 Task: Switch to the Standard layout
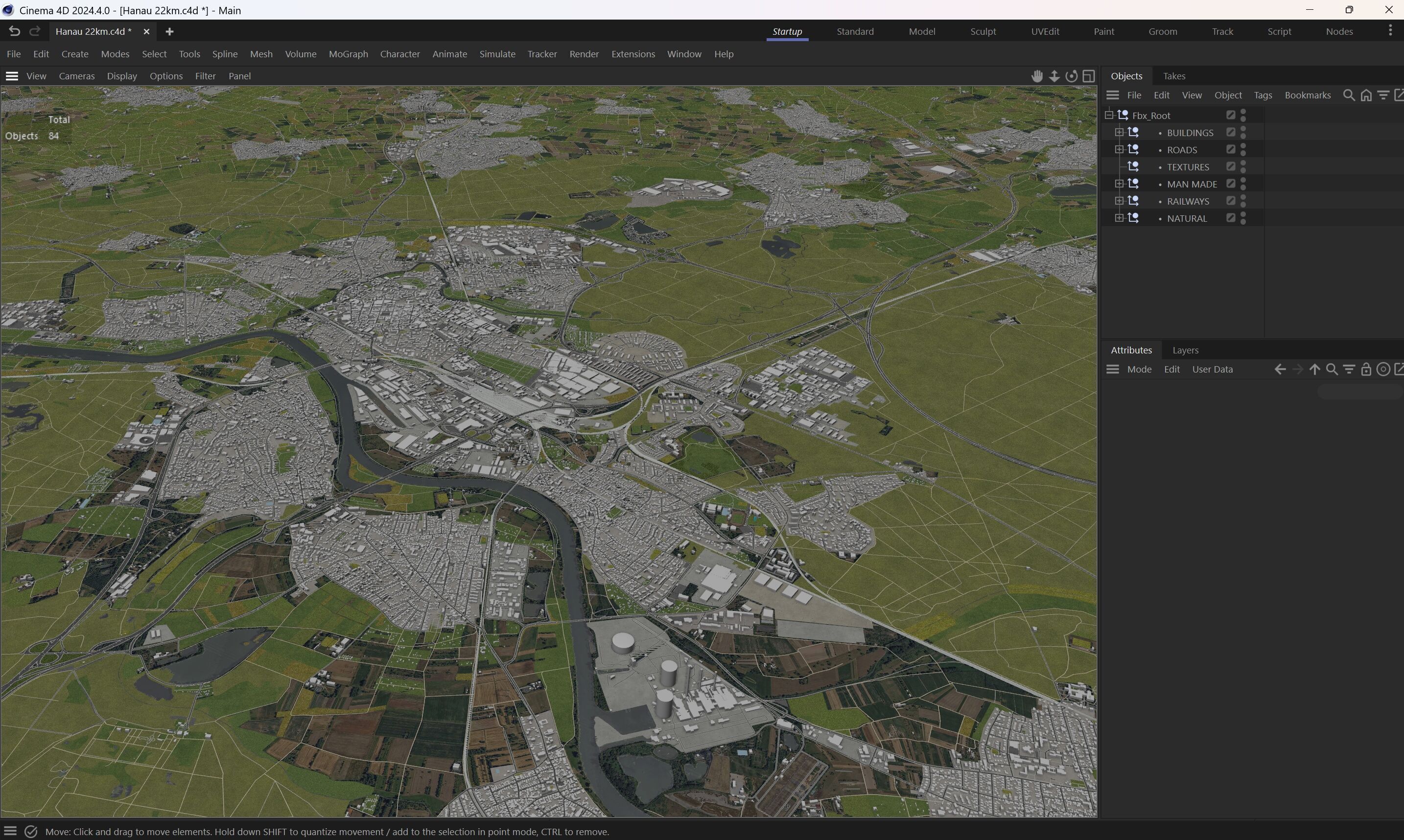click(x=855, y=32)
